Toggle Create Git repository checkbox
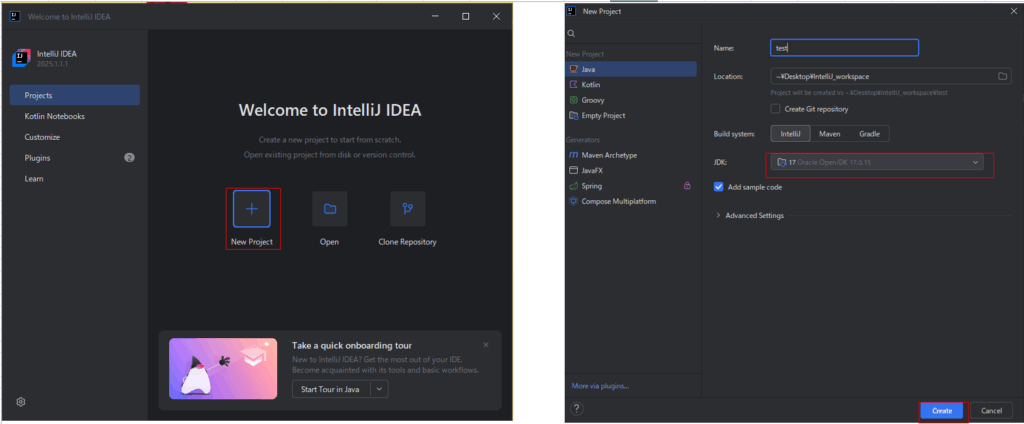The image size is (1024, 424). pyautogui.click(x=775, y=109)
